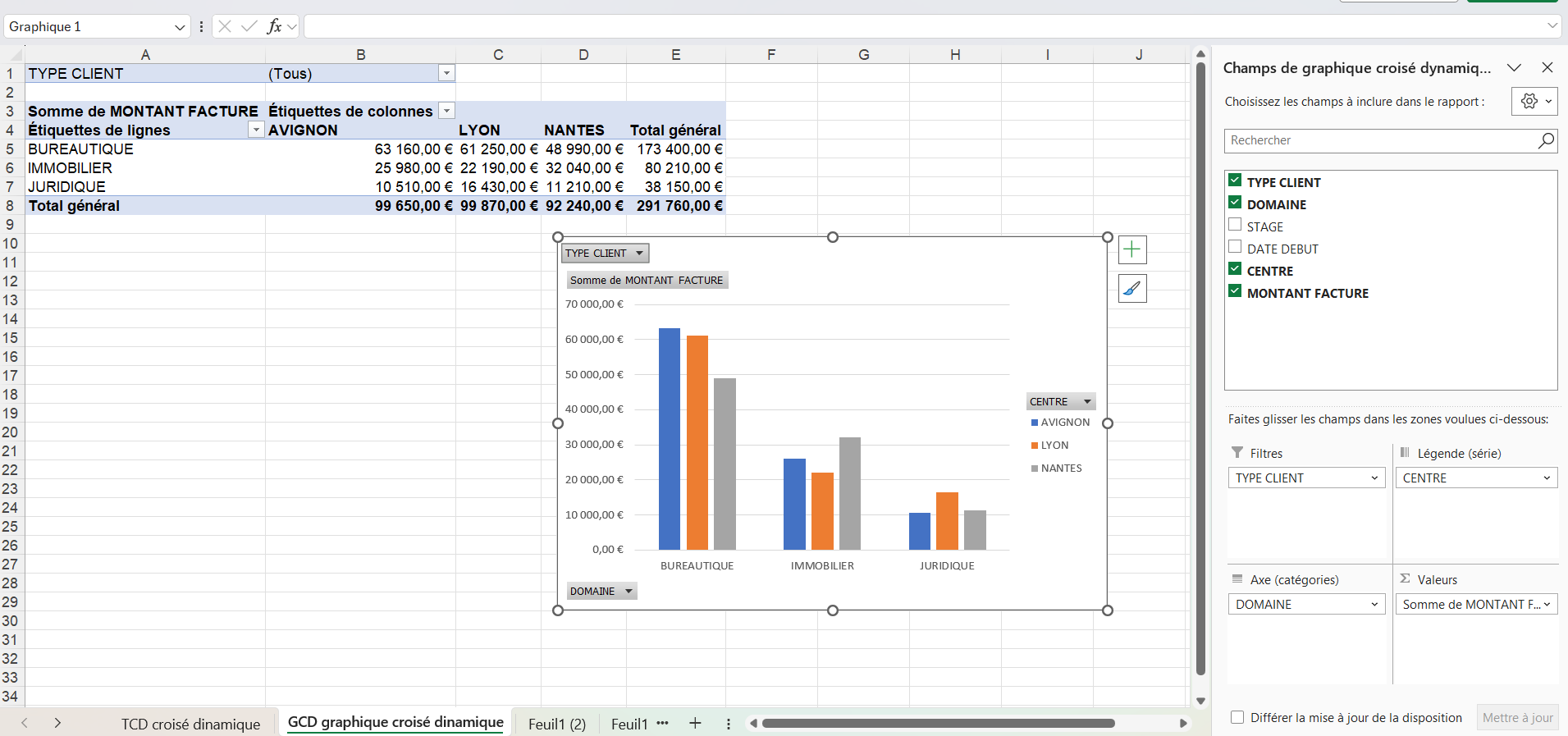
Task: Click the blue AVIGNON bar for BUREAUTIQUE
Action: click(x=670, y=439)
